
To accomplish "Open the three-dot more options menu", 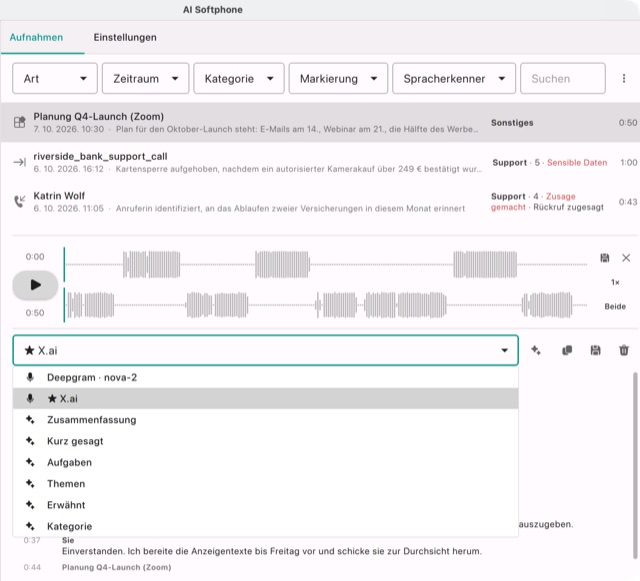I will [624, 78].
